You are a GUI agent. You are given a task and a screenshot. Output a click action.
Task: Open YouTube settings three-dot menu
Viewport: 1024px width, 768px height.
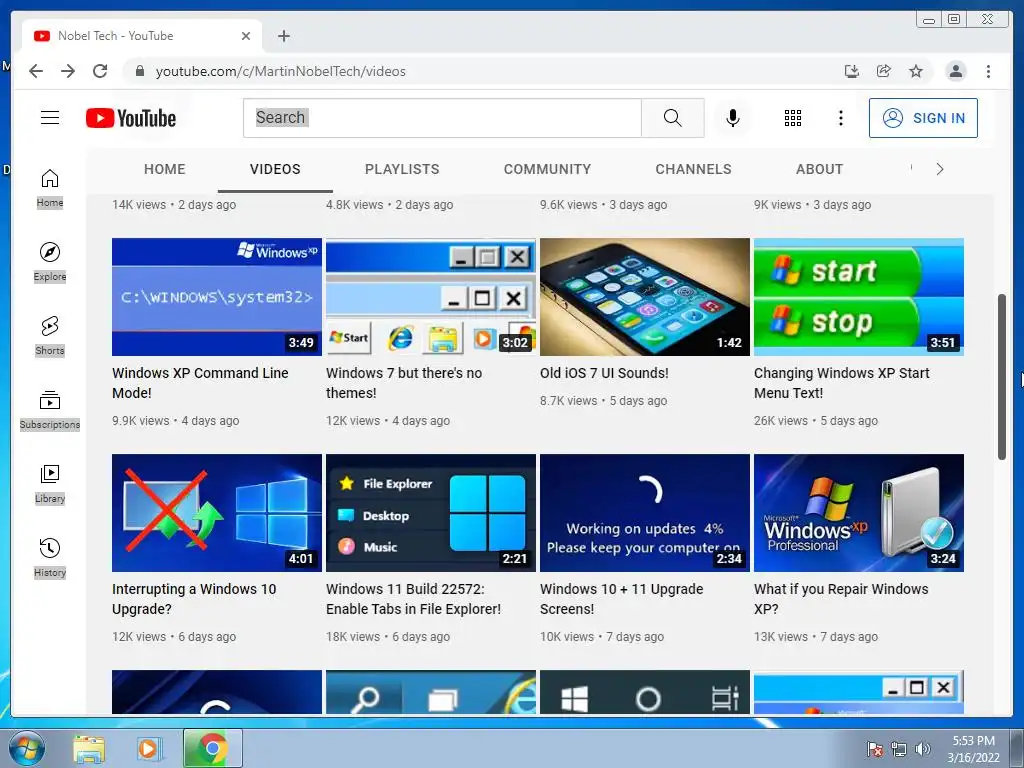840,118
